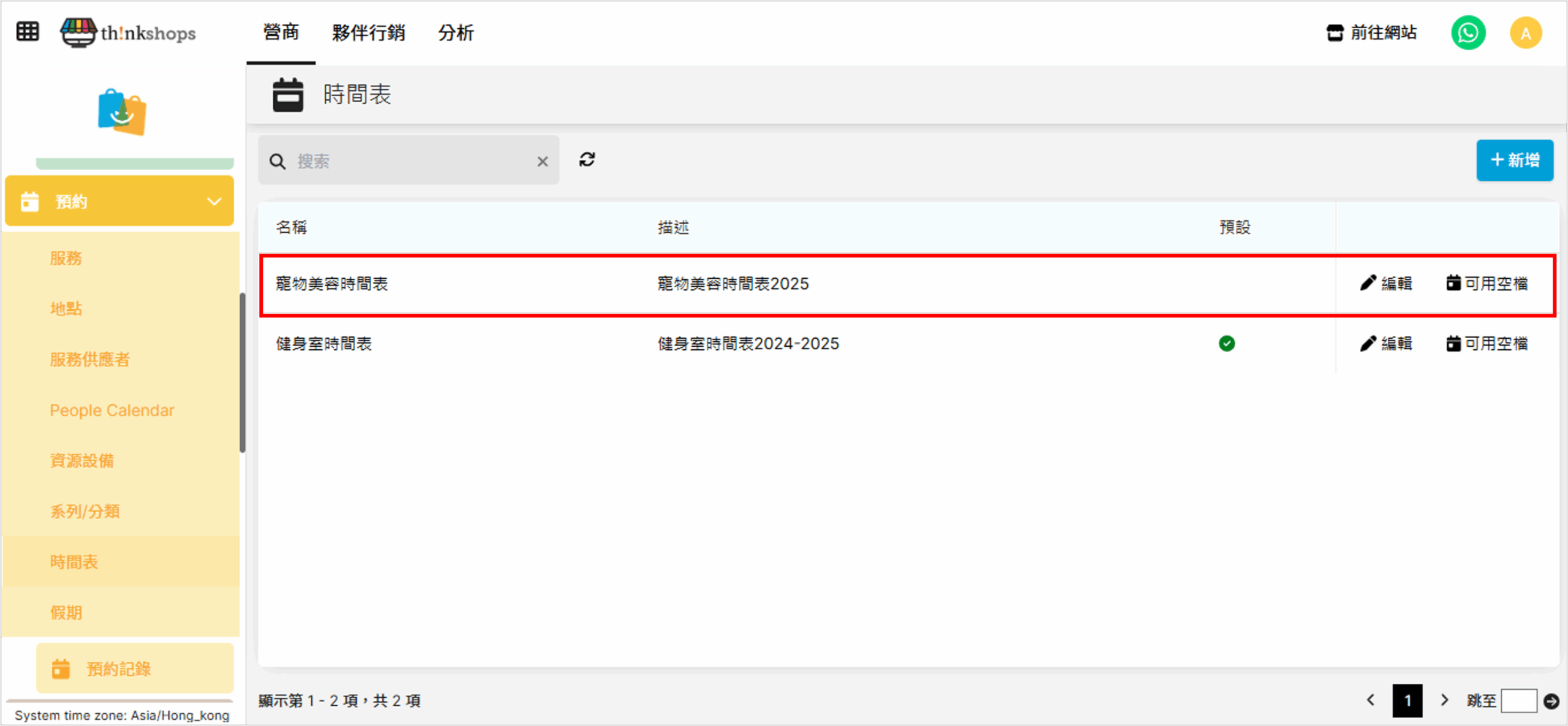Viewport: 1568px width, 726px height.
Task: Edit 寵物美容時間表 row
Action: [x=1386, y=284]
